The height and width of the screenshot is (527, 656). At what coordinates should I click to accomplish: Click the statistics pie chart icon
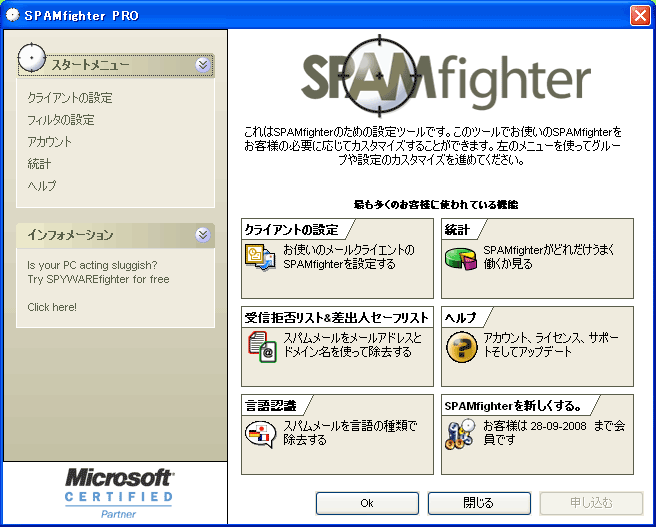[460, 258]
